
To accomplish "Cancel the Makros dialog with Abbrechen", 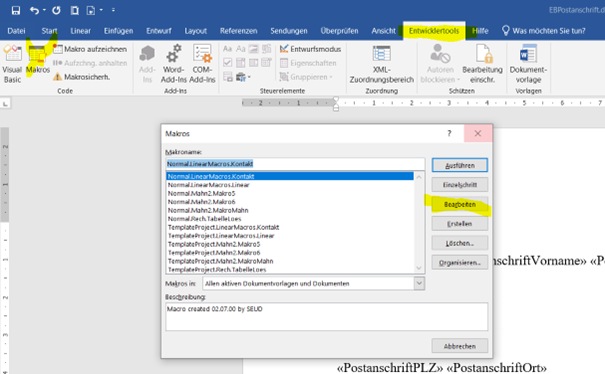I will tap(460, 346).
